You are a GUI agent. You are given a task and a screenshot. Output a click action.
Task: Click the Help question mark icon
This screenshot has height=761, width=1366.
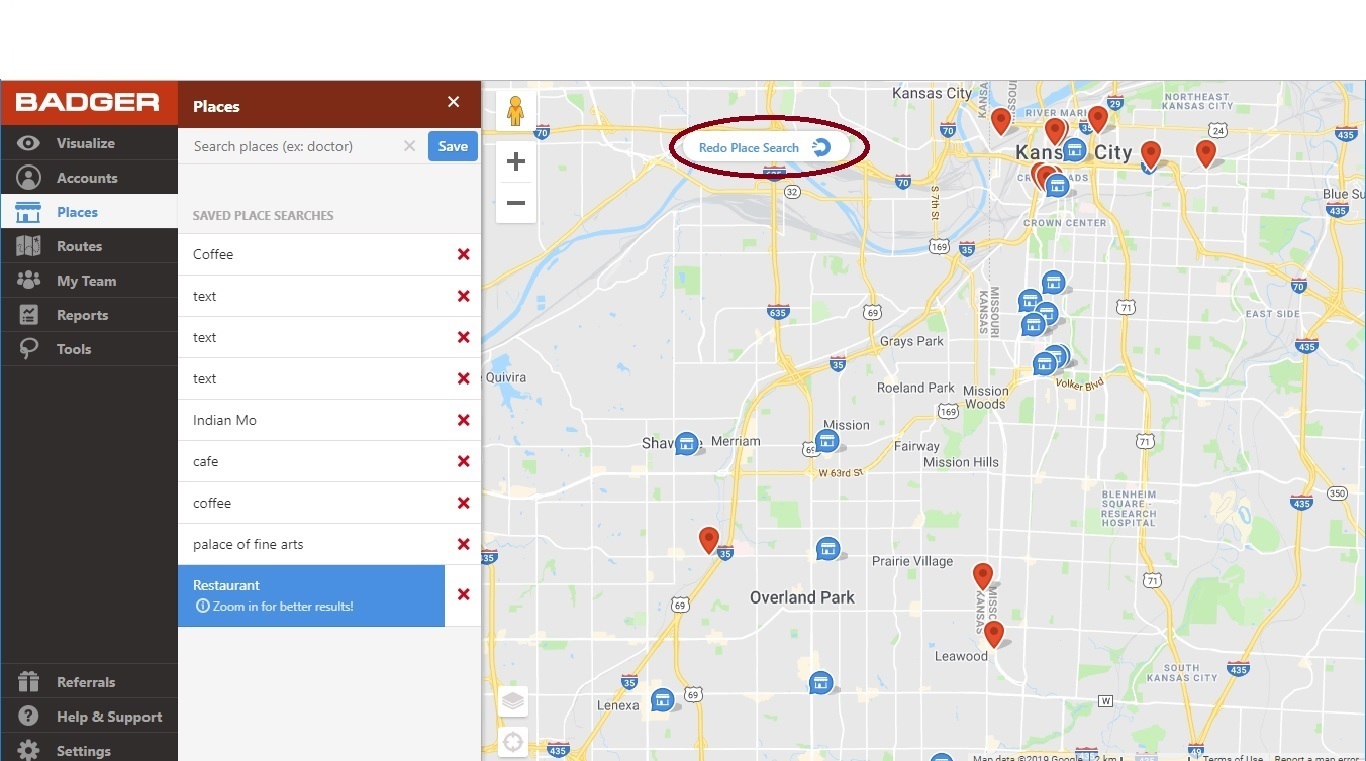pyautogui.click(x=28, y=716)
